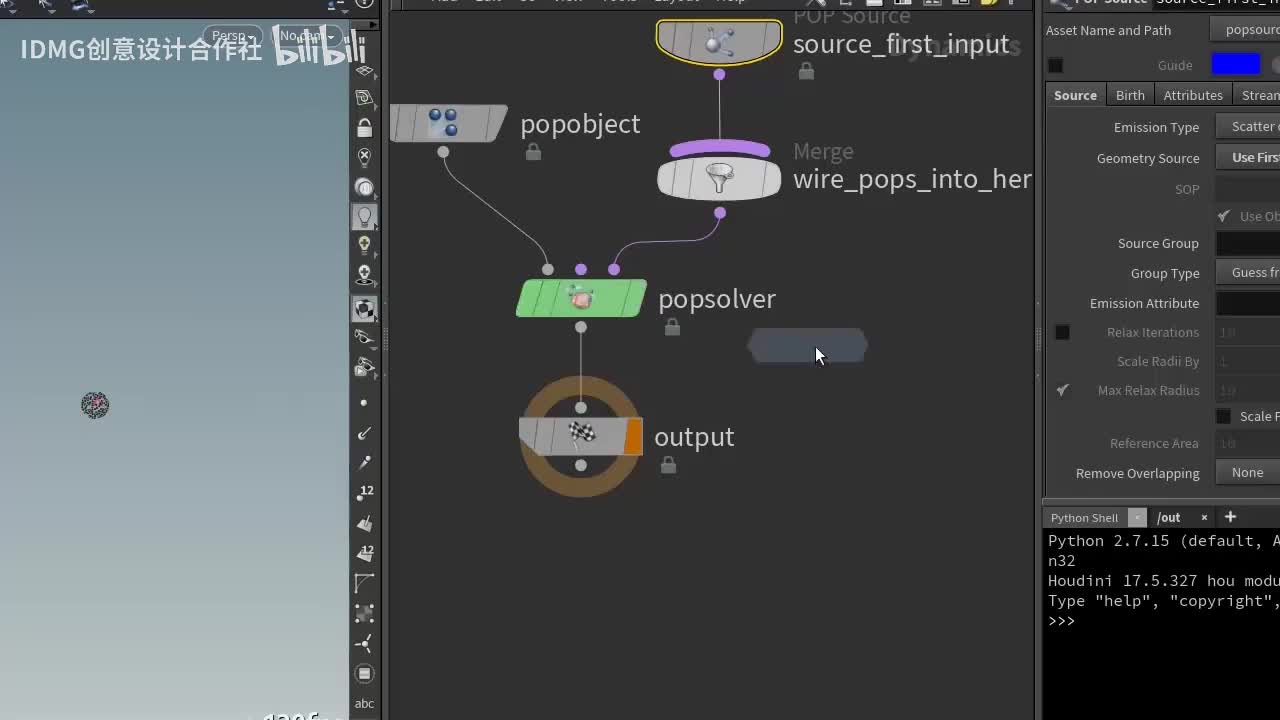
Task: Open the Emission Type dropdown
Action: click(1248, 127)
